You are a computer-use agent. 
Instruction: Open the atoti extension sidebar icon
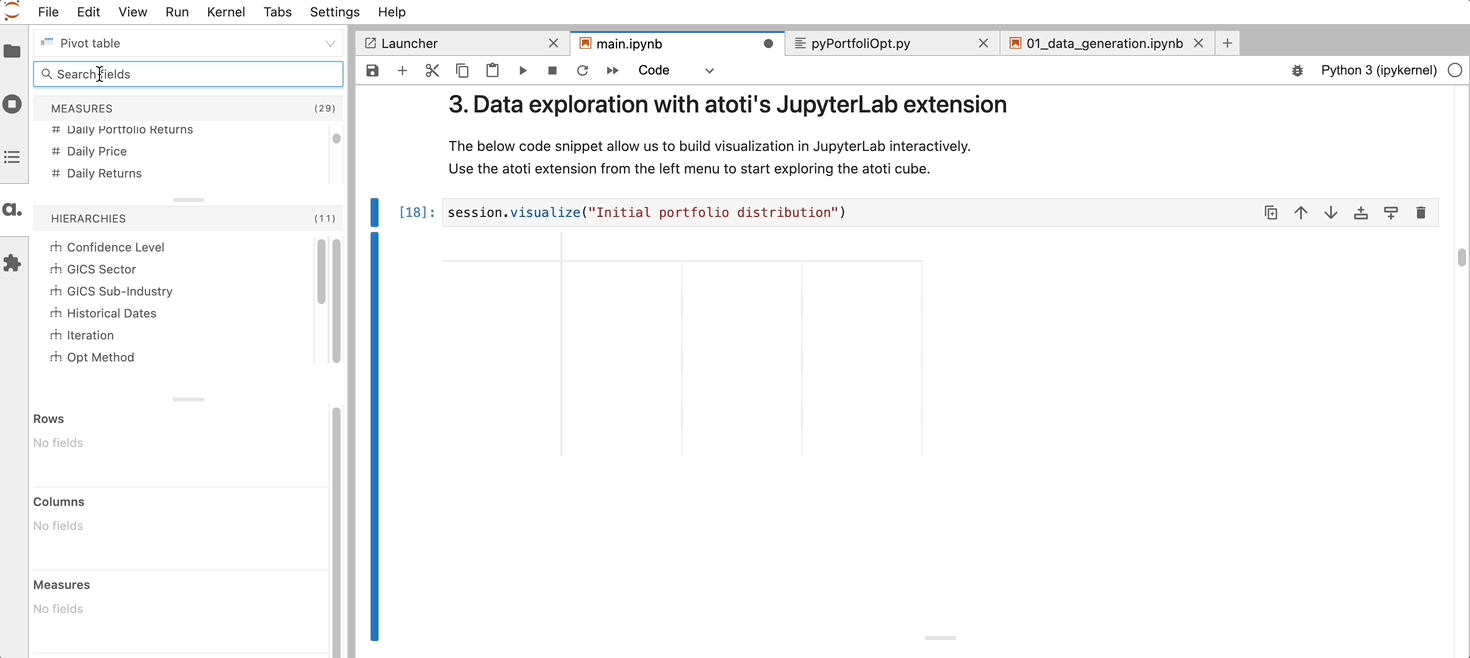click(x=12, y=210)
